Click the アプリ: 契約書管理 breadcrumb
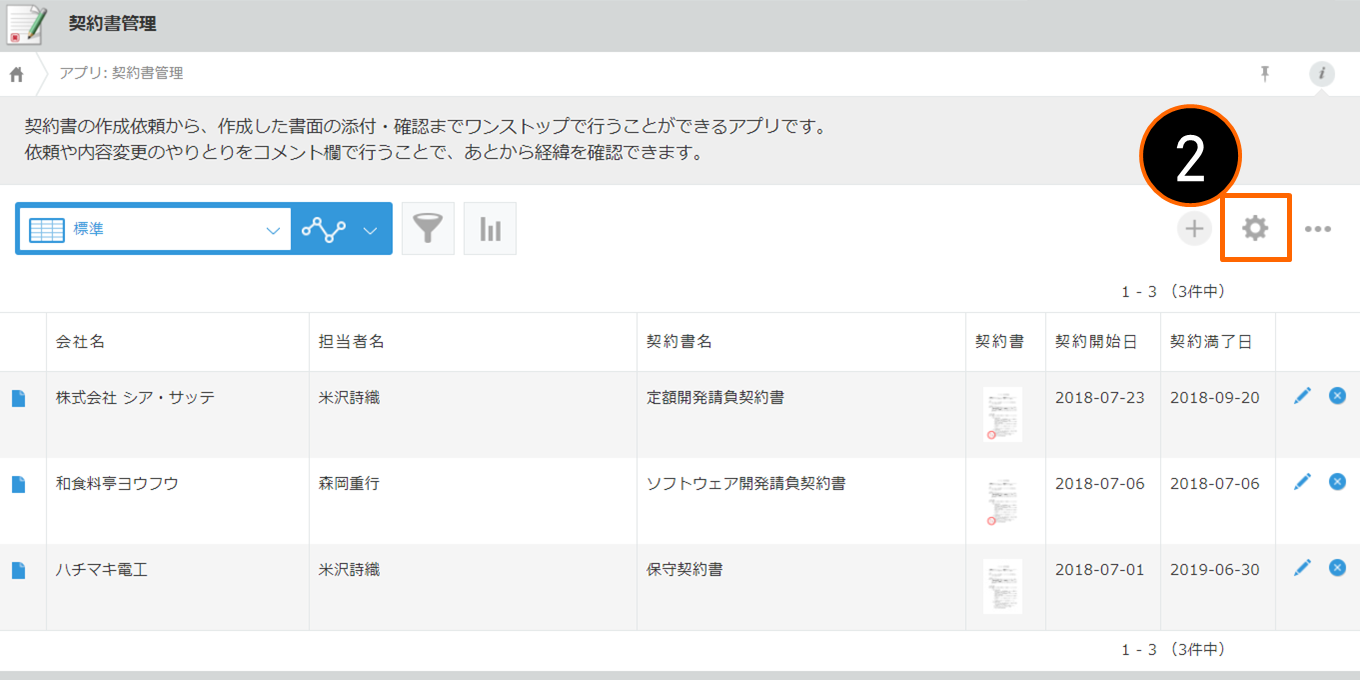Screen dimensions: 1360x680 coord(121,73)
